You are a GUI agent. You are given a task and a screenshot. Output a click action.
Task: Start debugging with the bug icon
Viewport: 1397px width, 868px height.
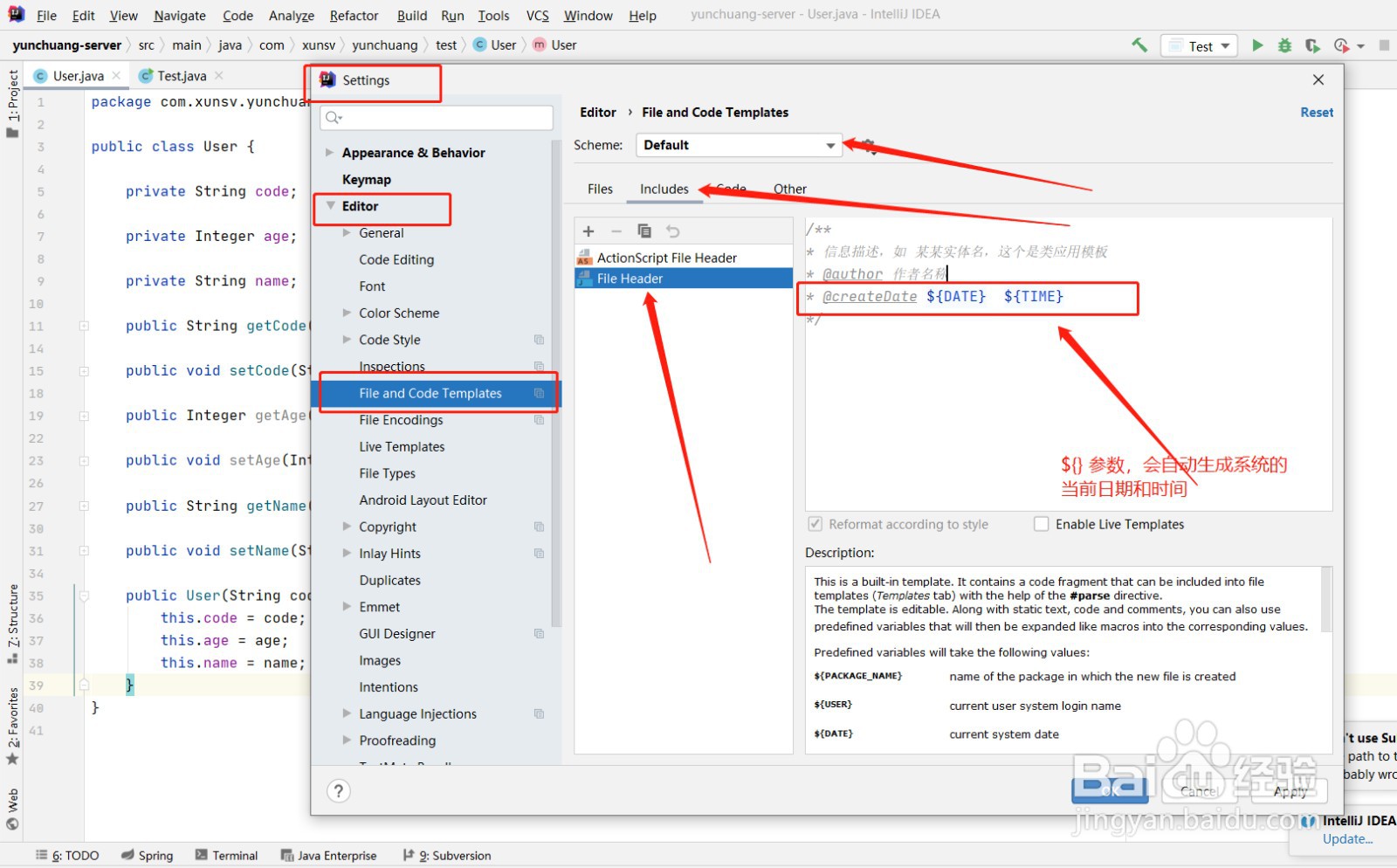coord(1284,45)
